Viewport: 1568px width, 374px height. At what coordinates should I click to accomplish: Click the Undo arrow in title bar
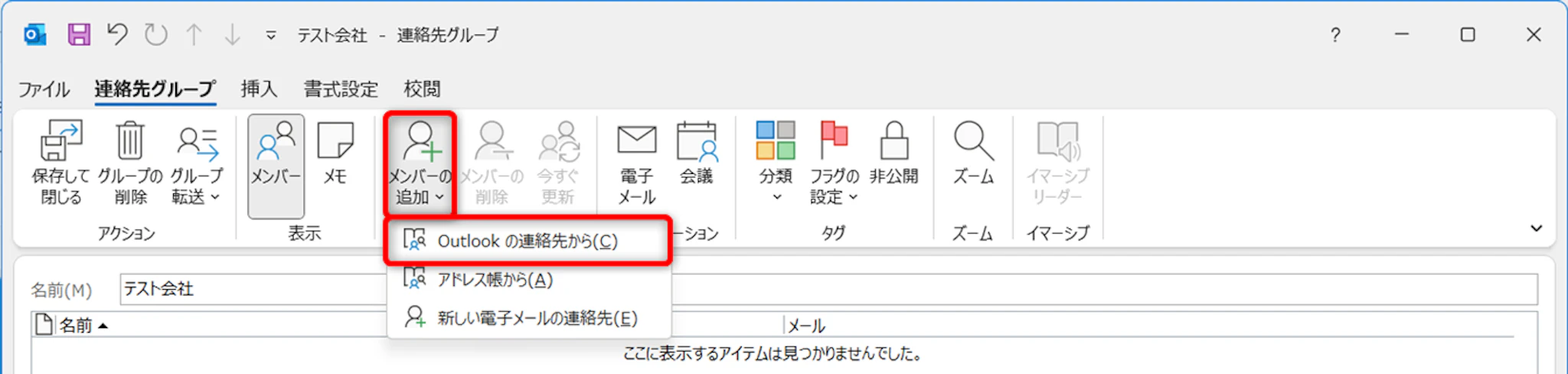point(117,34)
